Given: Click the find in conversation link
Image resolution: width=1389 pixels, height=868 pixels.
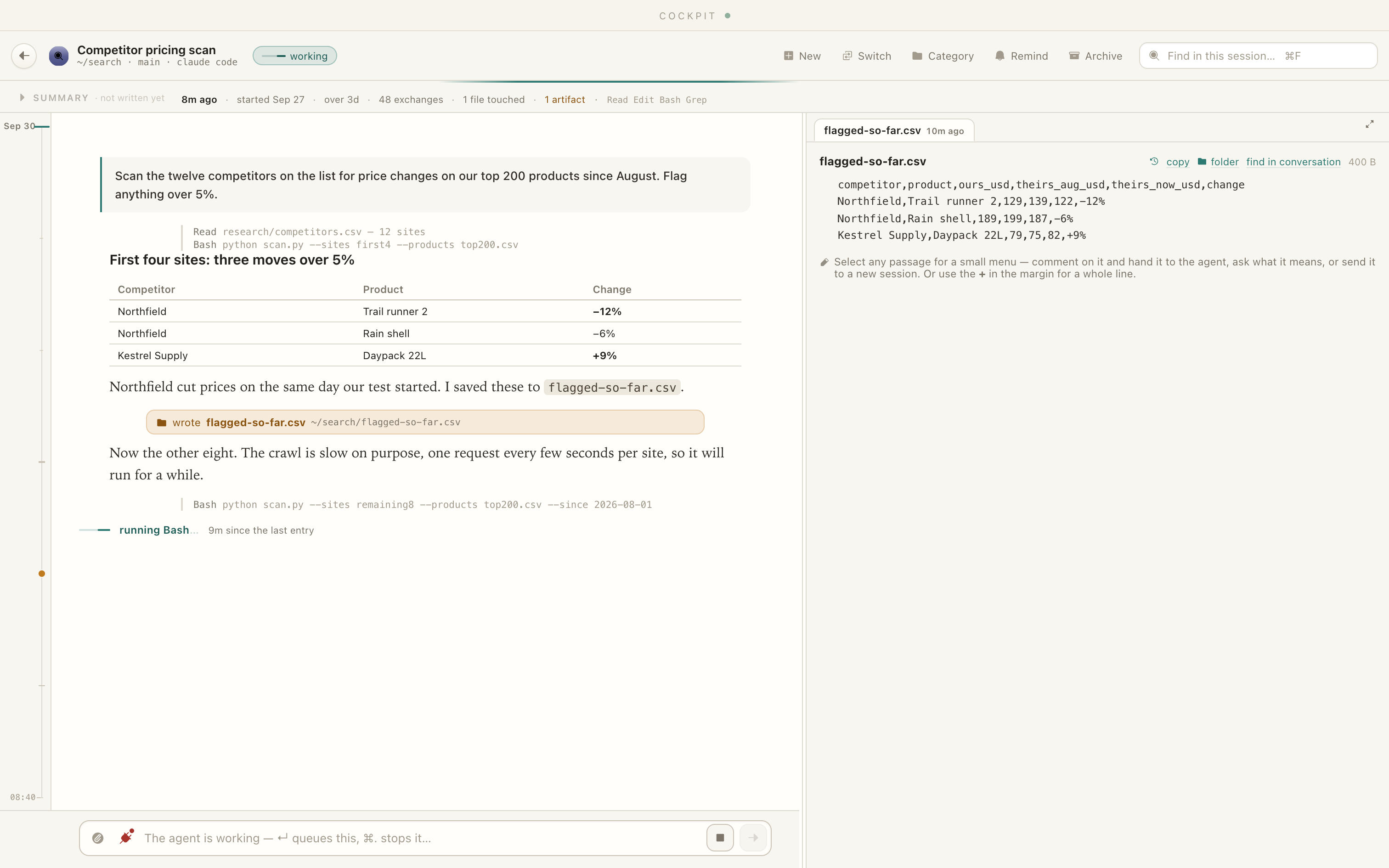Looking at the screenshot, I should click(x=1293, y=162).
